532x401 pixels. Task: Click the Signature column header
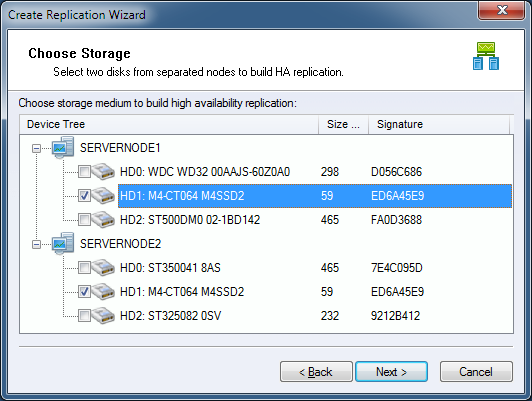439,124
